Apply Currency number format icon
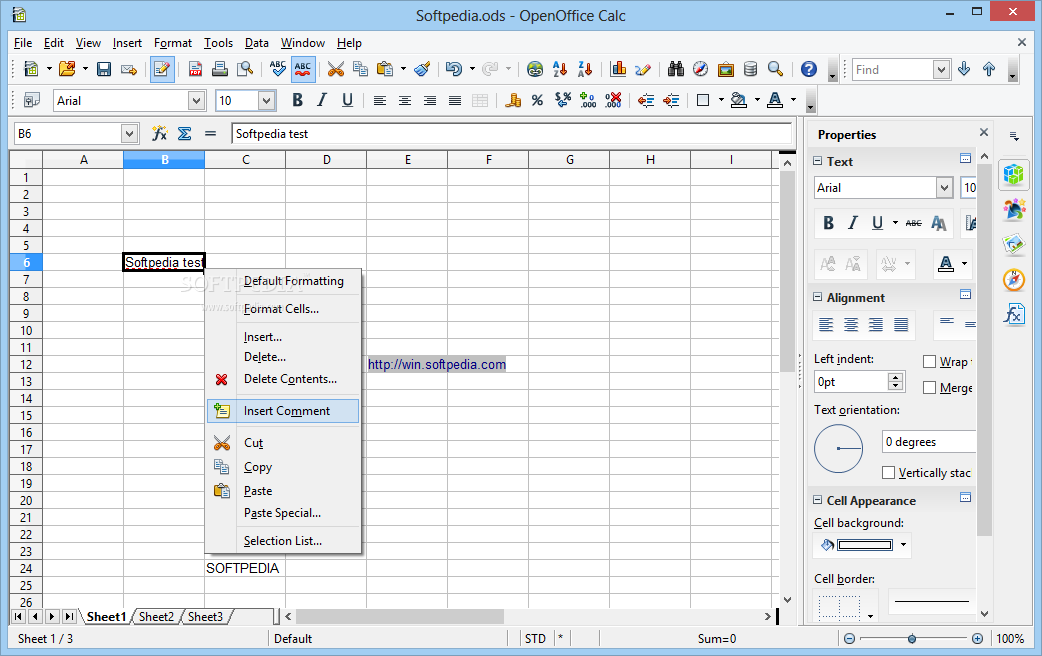Viewport: 1042px width, 656px height. [512, 100]
